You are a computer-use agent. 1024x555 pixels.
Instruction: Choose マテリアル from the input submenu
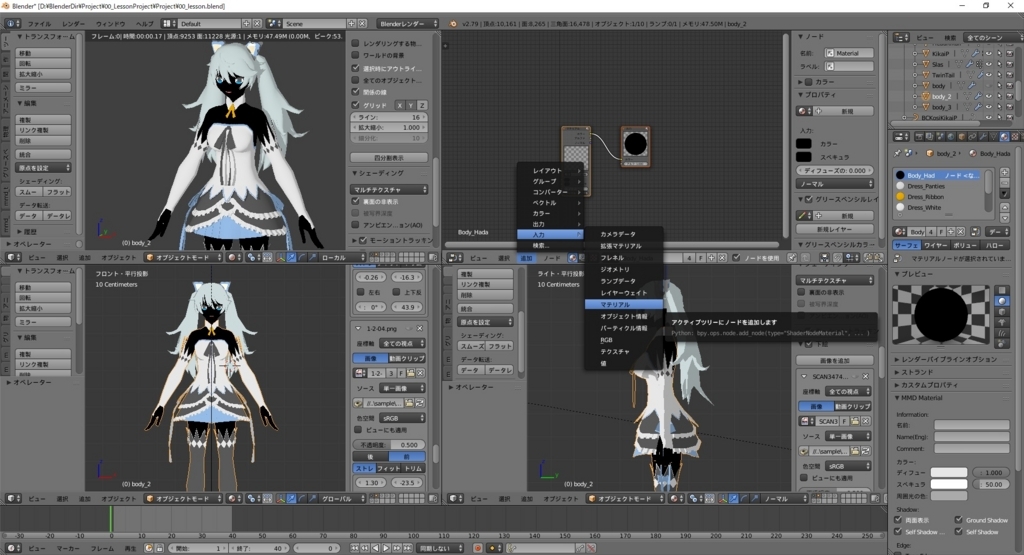[624, 305]
